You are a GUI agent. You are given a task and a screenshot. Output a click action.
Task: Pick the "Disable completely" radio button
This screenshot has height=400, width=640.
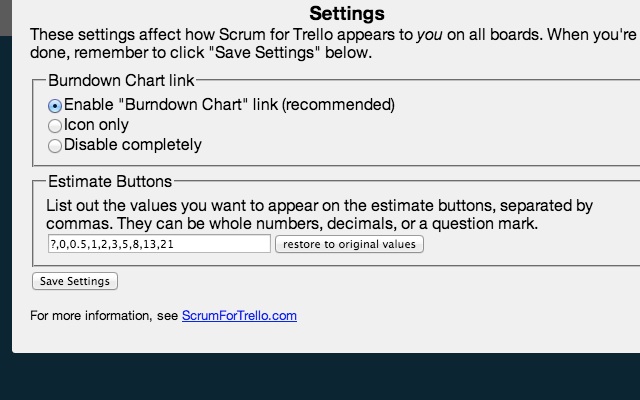(x=55, y=146)
